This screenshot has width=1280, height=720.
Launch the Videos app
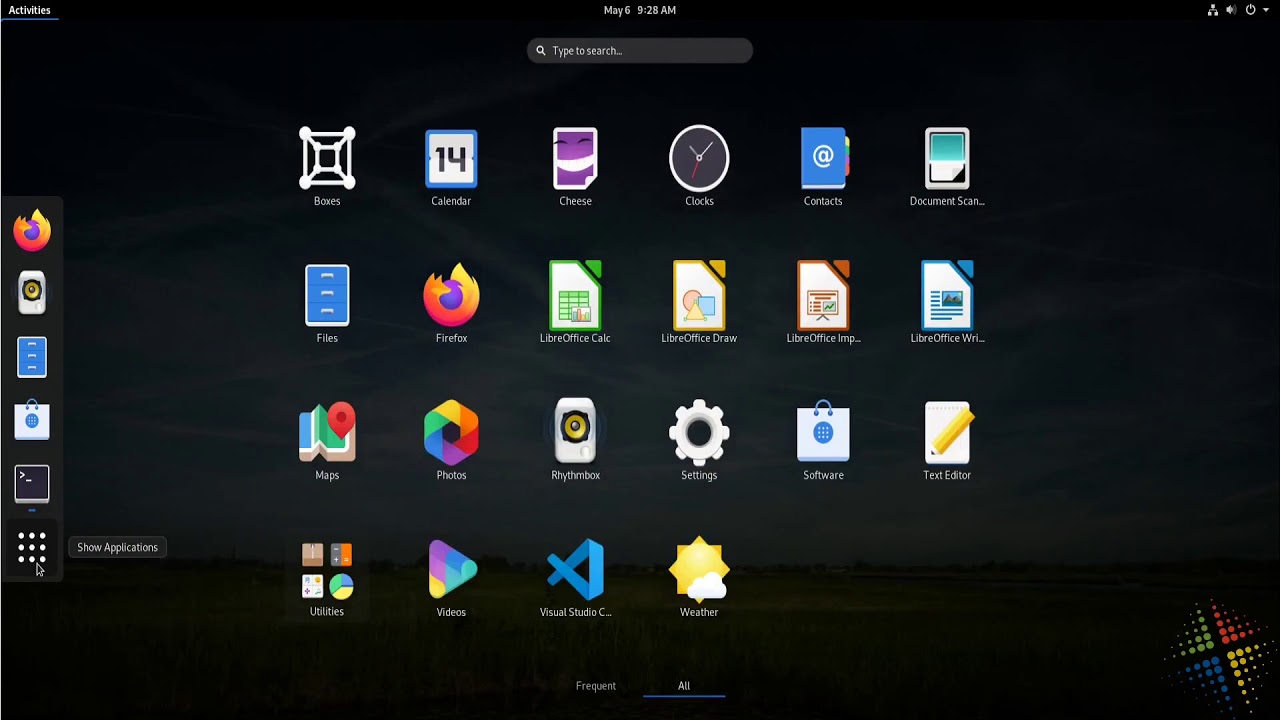[x=451, y=571]
